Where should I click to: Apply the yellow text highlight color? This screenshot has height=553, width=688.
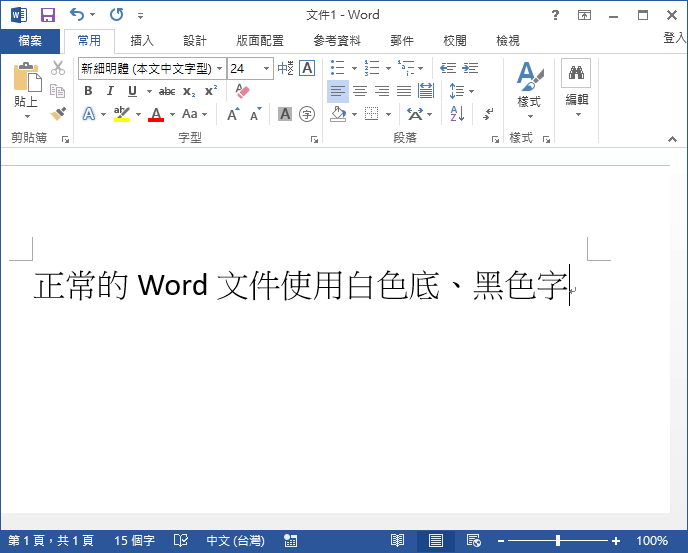(x=122, y=114)
